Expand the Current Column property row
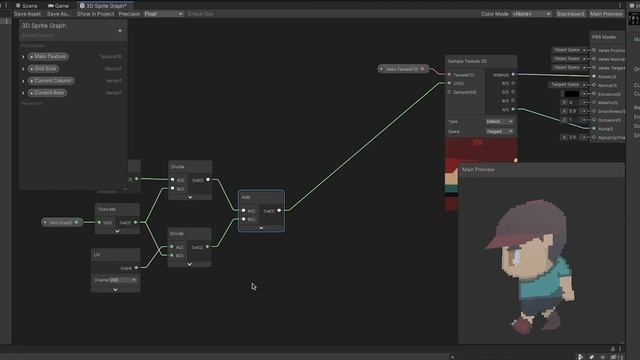This screenshot has height=360, width=640. pos(23,81)
